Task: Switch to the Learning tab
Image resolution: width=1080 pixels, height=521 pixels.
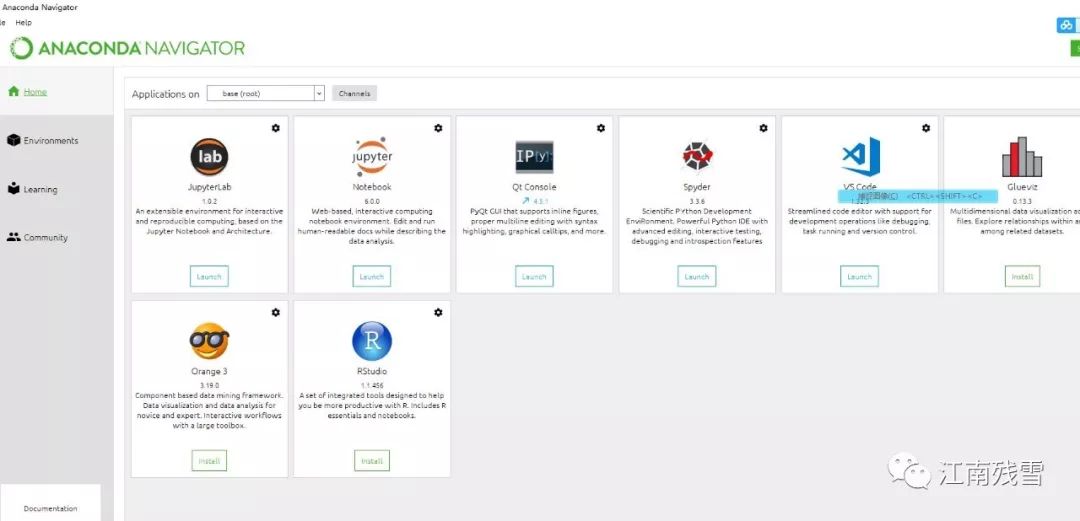Action: 56,189
